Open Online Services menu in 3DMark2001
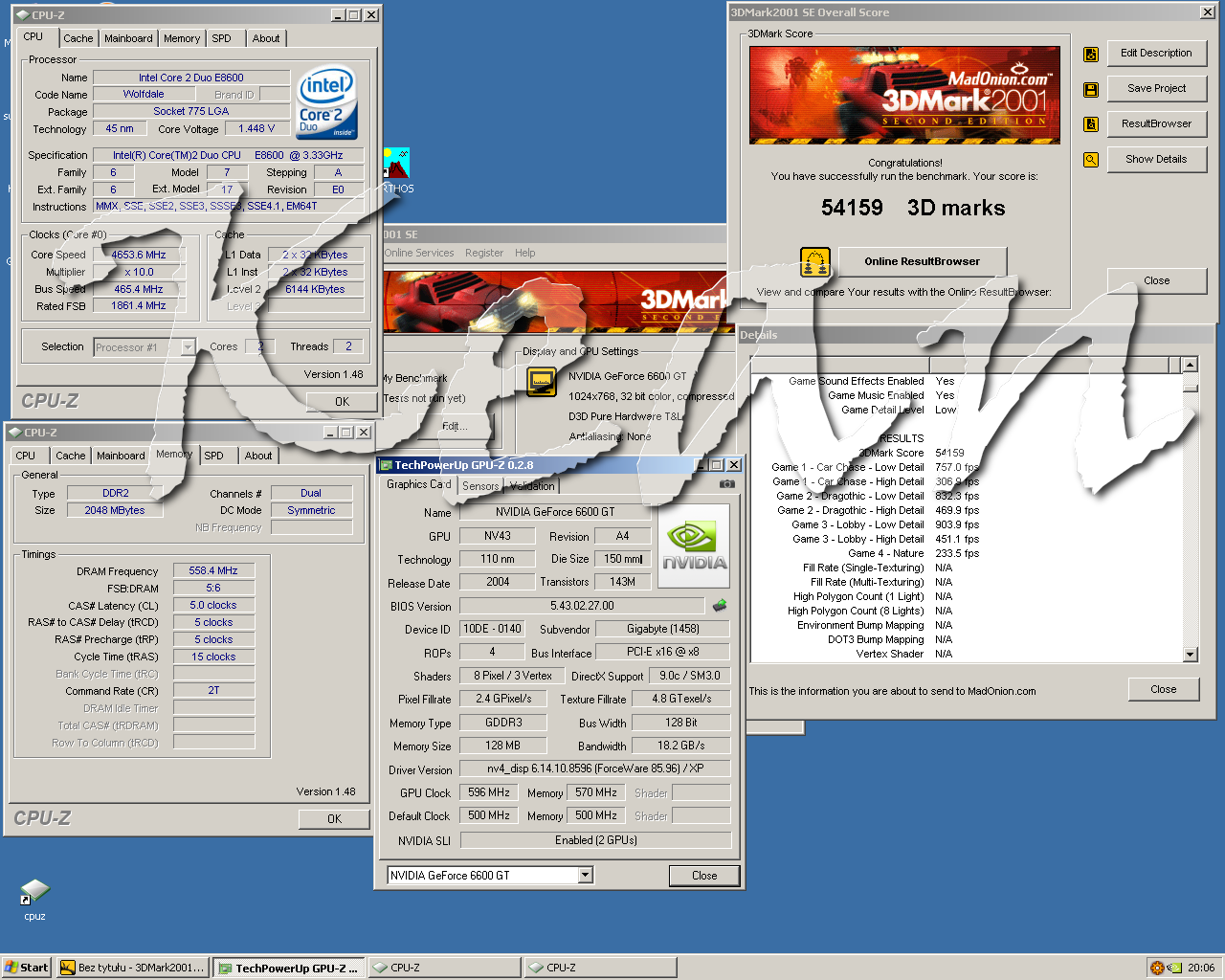This screenshot has height=980, width=1225. [x=419, y=253]
